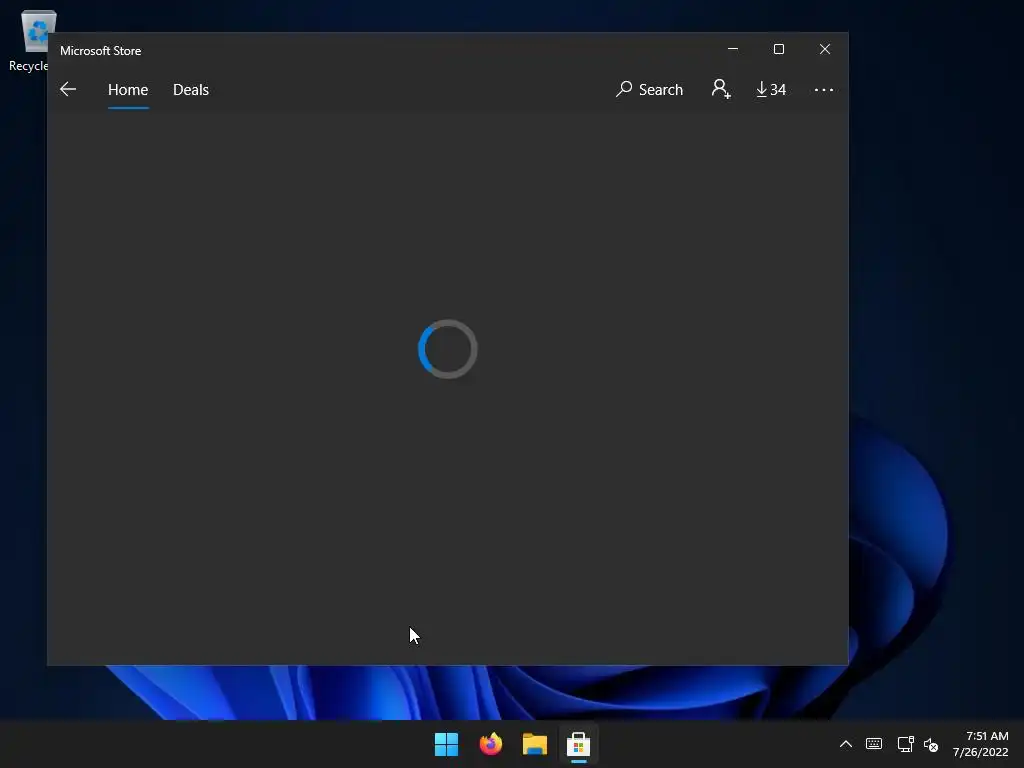Open Search in Microsoft Store
The image size is (1024, 768).
coord(649,89)
